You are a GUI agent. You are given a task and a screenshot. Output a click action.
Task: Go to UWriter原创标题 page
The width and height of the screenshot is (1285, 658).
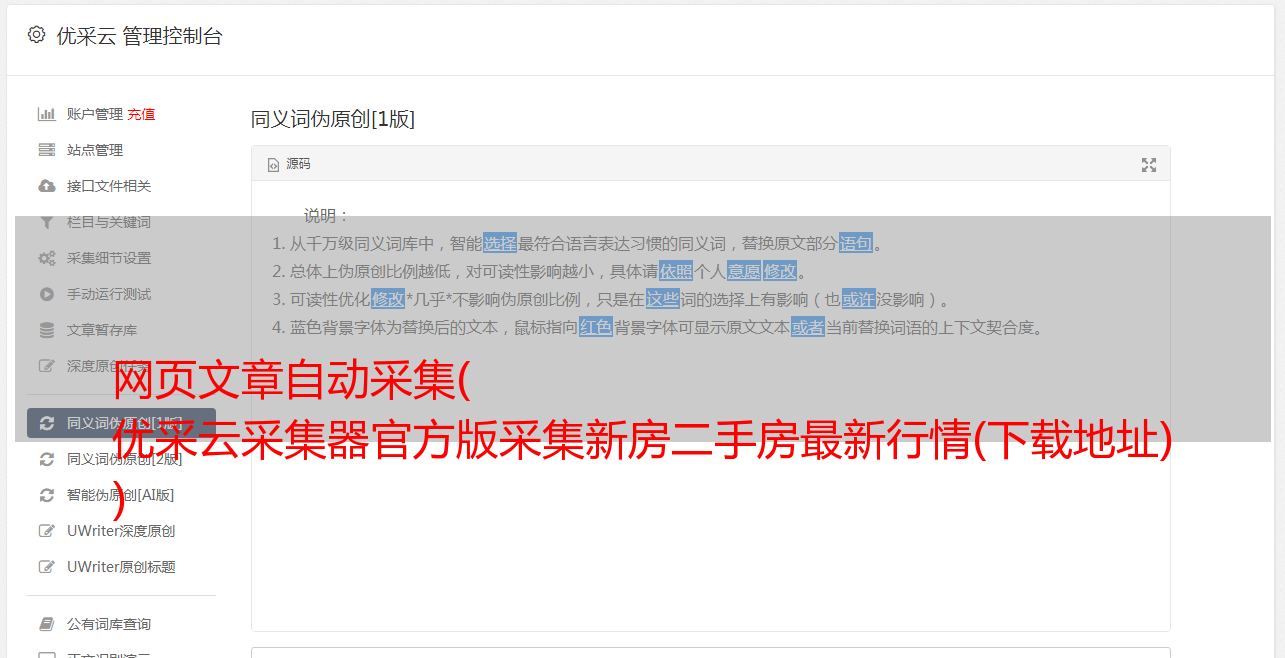coord(121,567)
